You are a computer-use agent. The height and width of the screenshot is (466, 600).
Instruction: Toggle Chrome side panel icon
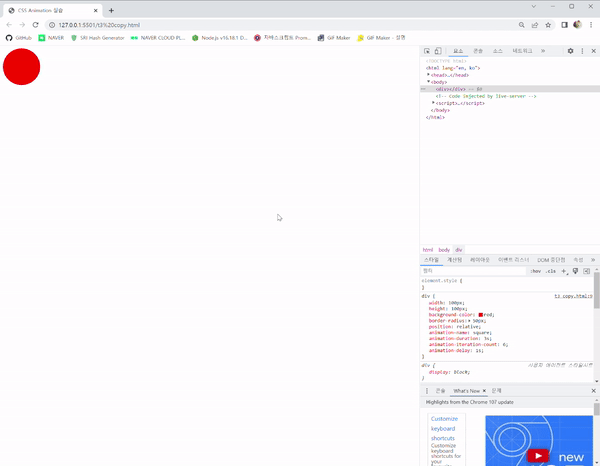click(x=564, y=25)
